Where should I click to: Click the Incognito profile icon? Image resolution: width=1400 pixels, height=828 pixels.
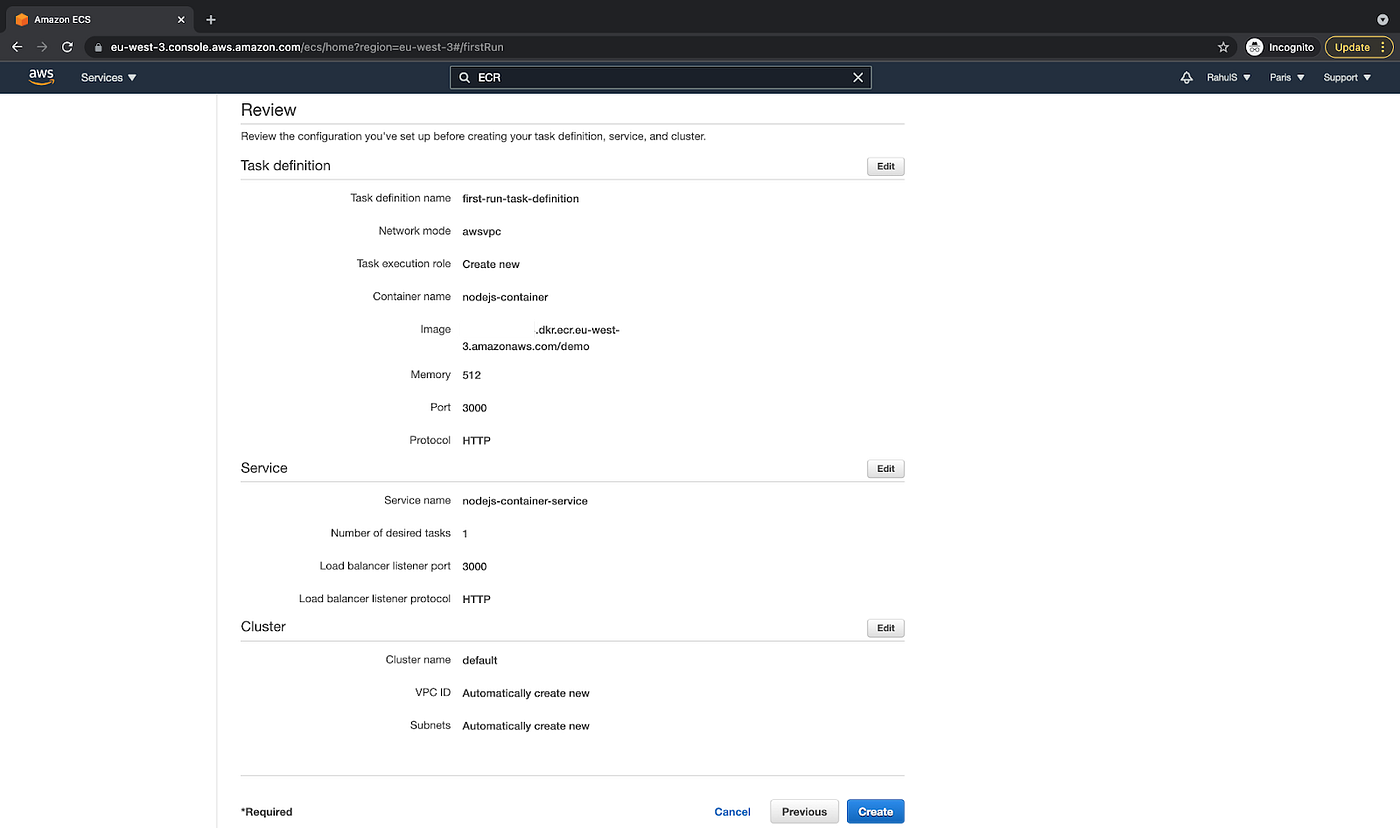point(1254,47)
